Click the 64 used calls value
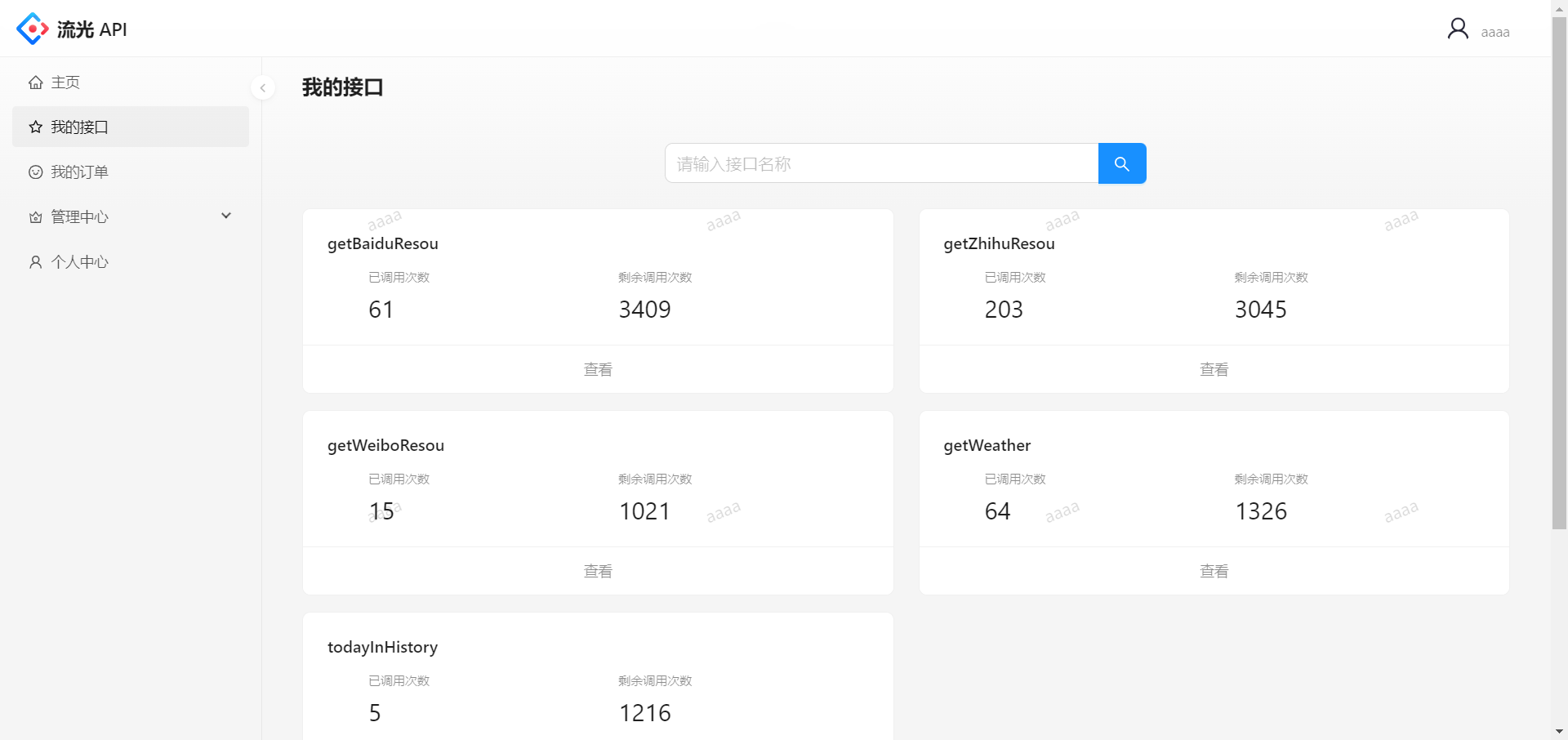This screenshot has width=1568, height=740. 997,511
